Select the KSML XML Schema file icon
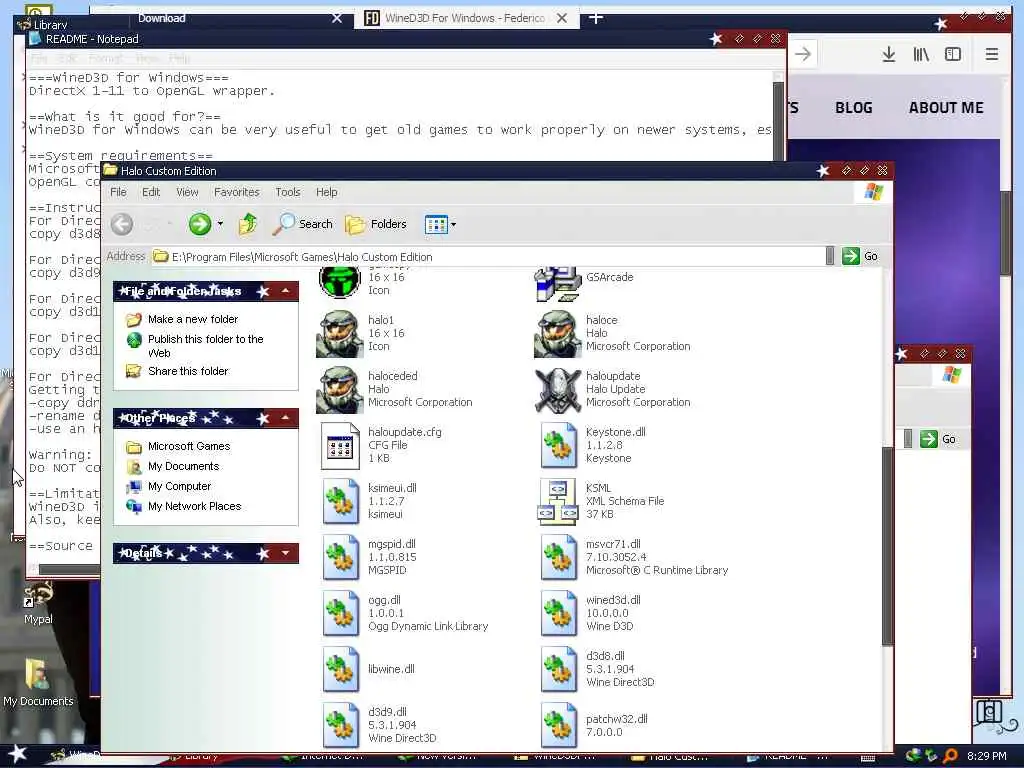The width and height of the screenshot is (1024, 768). [558, 502]
